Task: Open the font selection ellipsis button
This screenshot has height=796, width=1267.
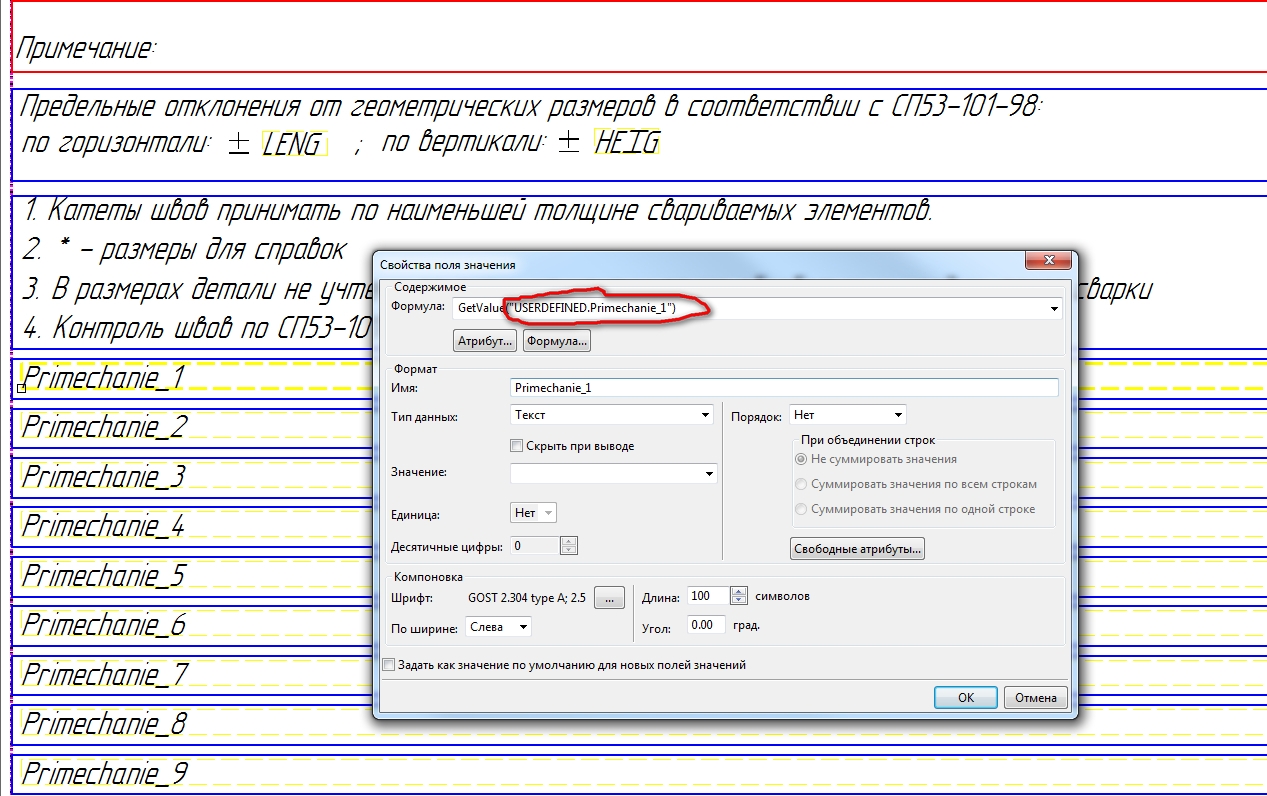Action: [609, 598]
